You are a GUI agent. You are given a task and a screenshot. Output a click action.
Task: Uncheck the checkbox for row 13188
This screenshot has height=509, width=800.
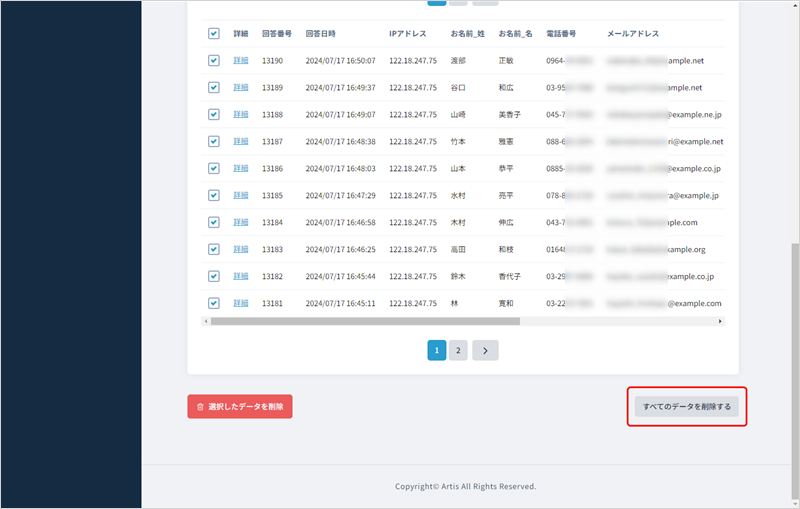[x=214, y=115]
